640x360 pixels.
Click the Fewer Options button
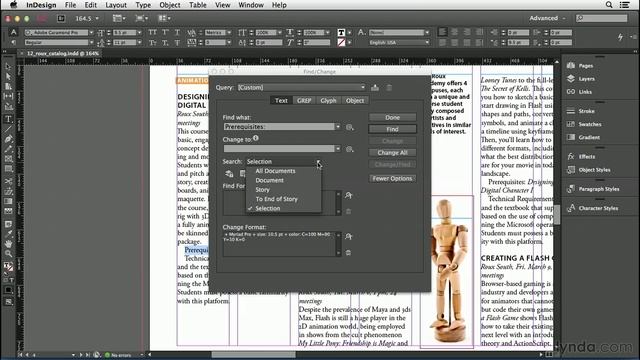click(392, 178)
